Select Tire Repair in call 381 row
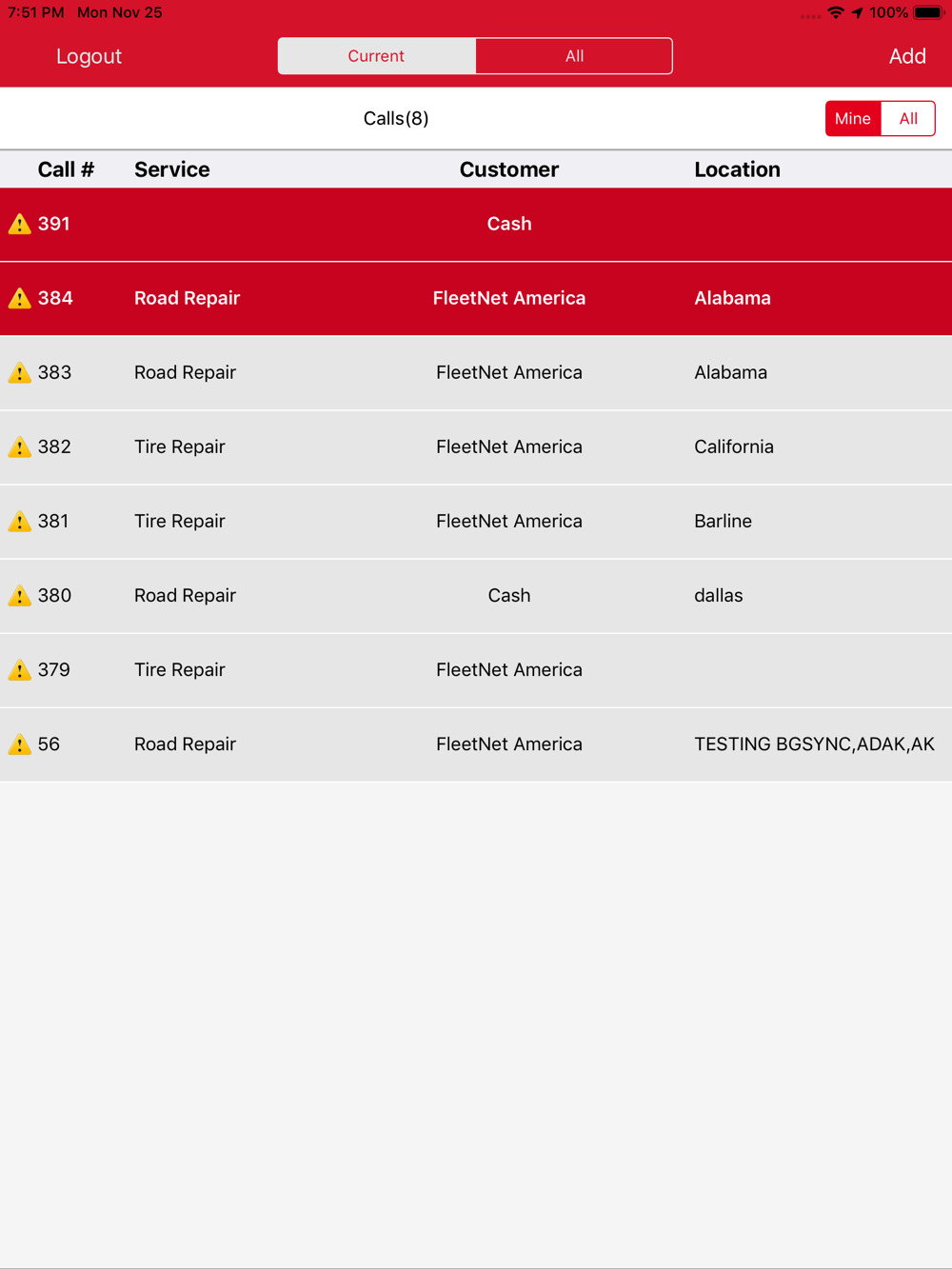 pos(179,521)
